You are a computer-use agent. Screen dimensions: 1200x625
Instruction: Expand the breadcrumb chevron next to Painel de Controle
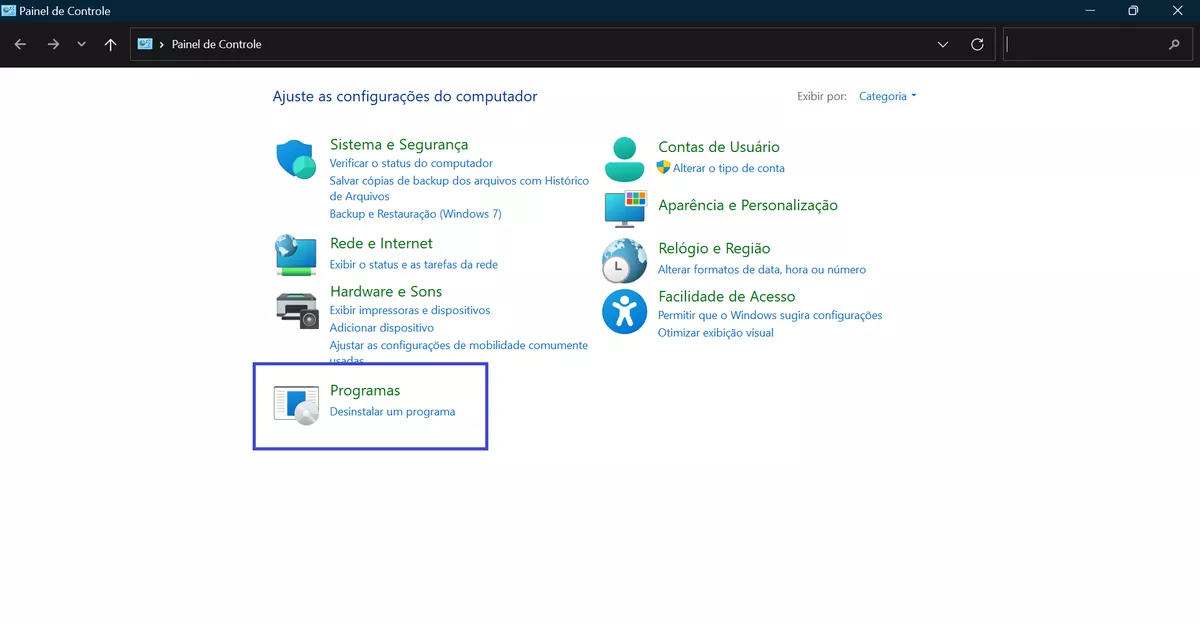point(160,44)
